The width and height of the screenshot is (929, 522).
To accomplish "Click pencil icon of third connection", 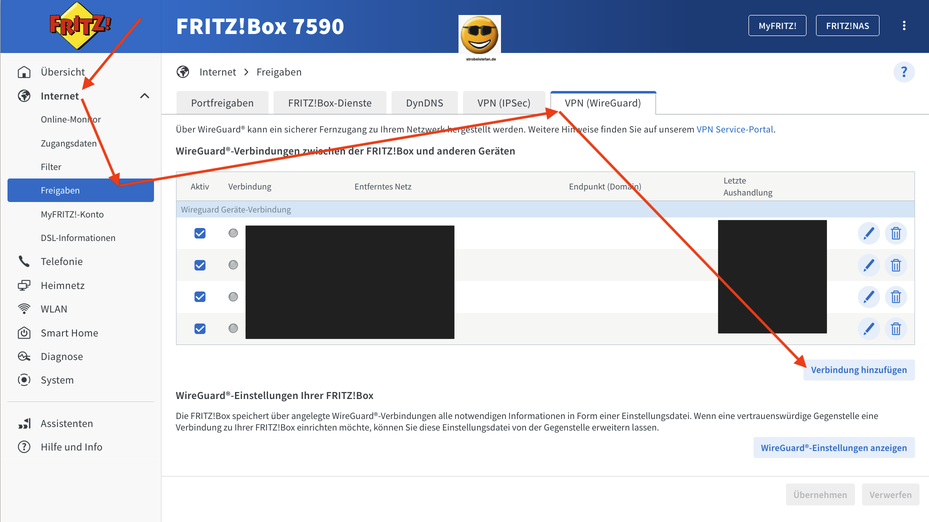I will [x=868, y=297].
